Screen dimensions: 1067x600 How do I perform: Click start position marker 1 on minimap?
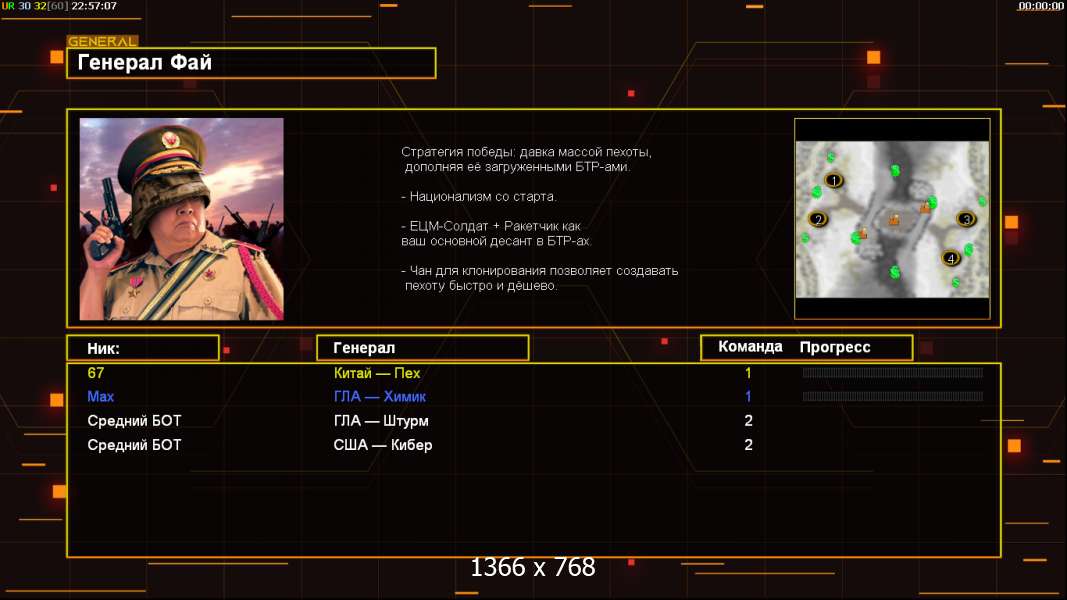point(834,180)
